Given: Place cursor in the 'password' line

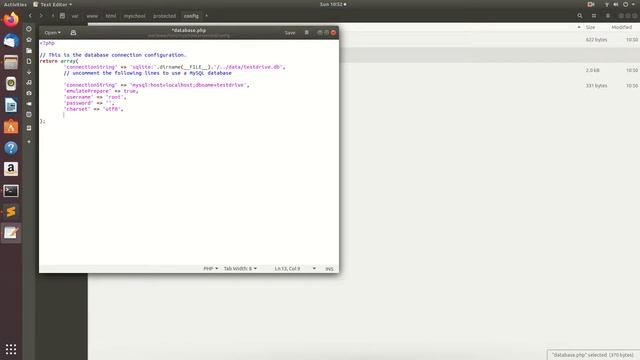Looking at the screenshot, I should (89, 103).
